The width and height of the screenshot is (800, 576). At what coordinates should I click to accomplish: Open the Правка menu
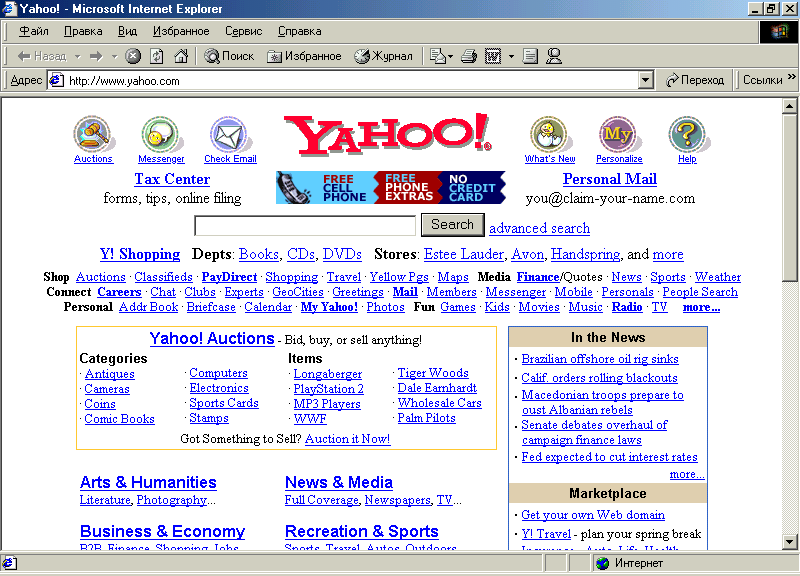pos(83,31)
